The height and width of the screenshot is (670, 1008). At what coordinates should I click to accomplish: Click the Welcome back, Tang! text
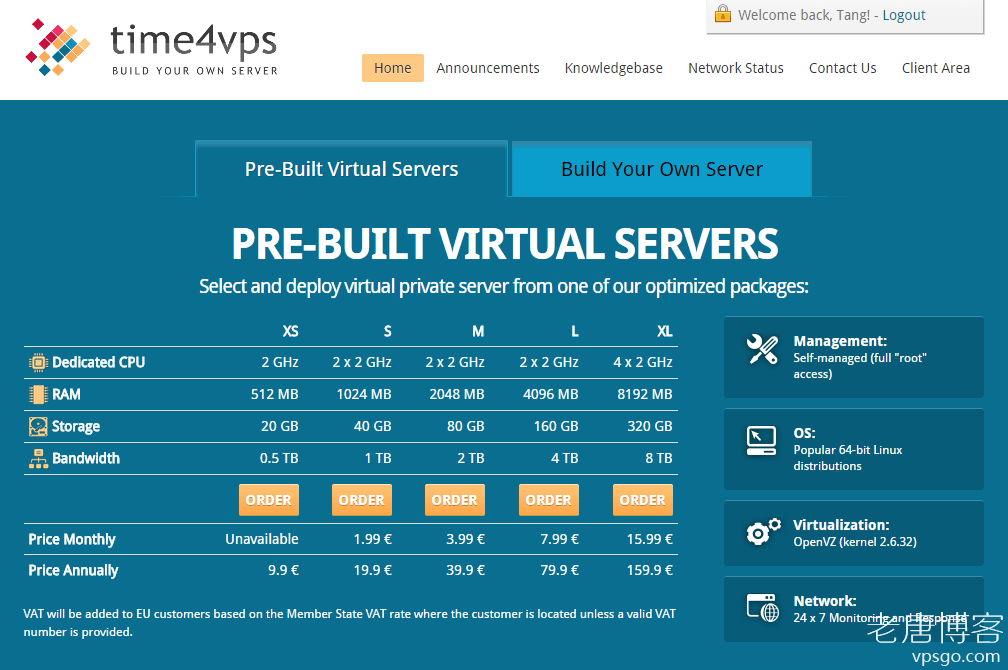tap(804, 15)
